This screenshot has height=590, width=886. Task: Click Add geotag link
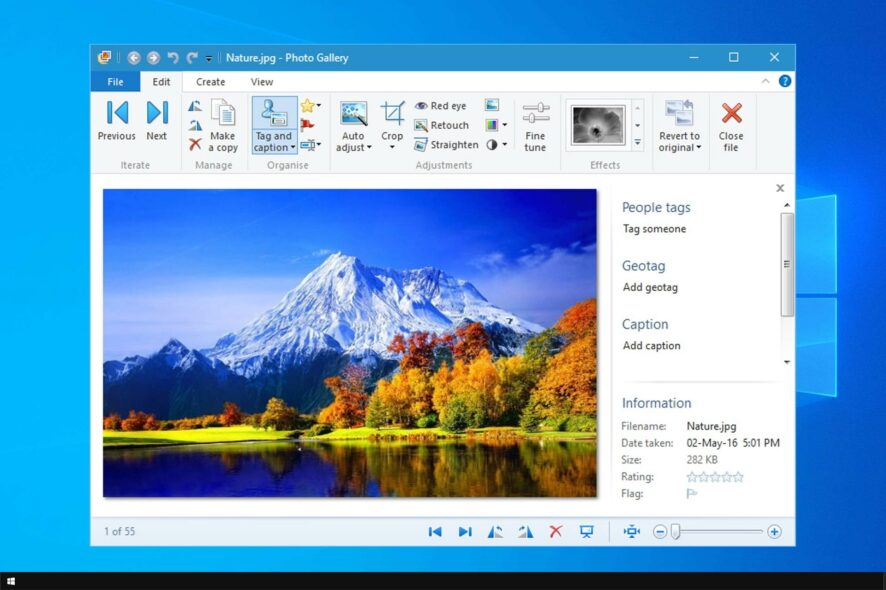[650, 287]
